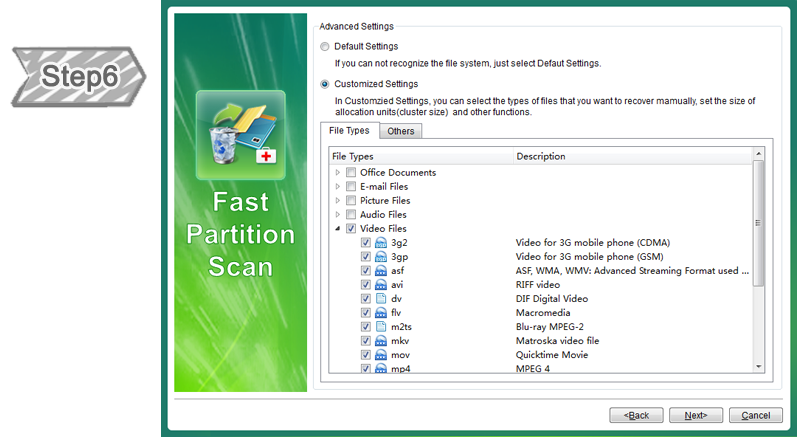Click the asf video file icon

coord(380,271)
